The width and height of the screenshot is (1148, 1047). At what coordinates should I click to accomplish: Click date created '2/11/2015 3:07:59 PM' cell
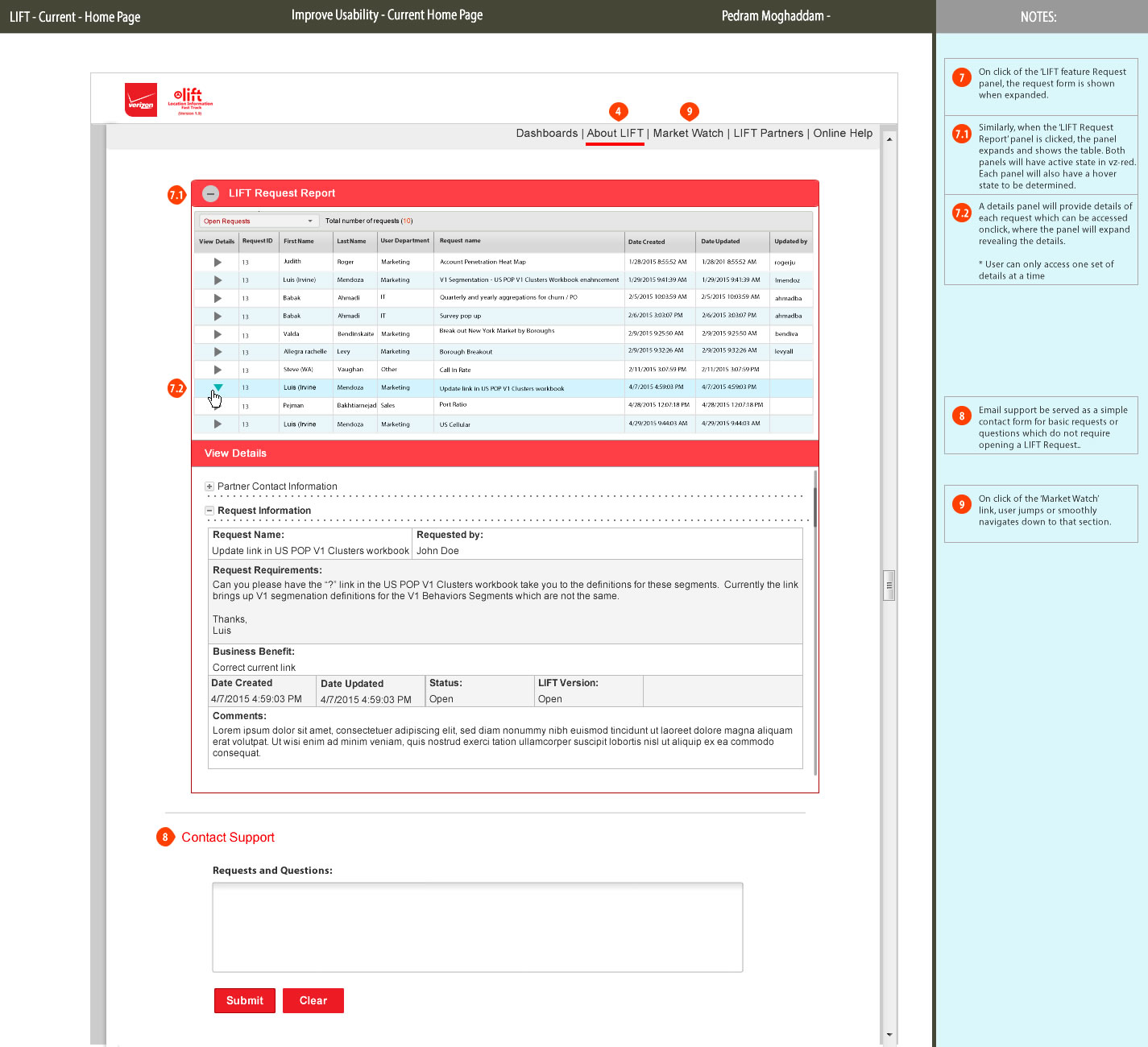tap(657, 370)
